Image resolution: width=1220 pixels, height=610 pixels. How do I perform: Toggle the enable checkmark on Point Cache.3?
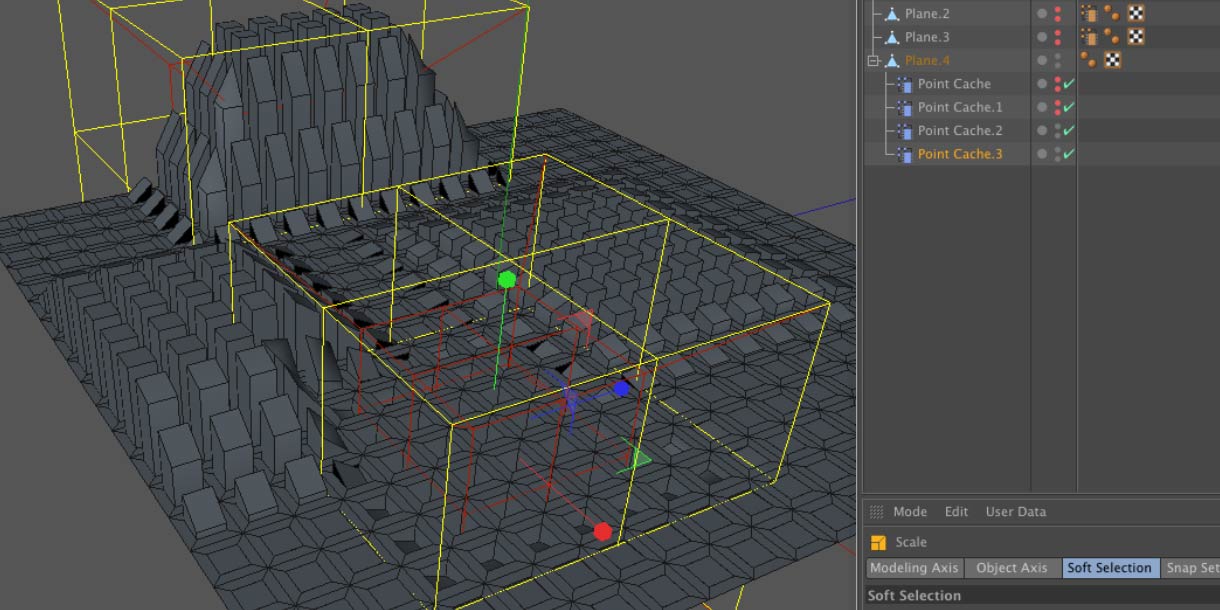[x=1068, y=154]
